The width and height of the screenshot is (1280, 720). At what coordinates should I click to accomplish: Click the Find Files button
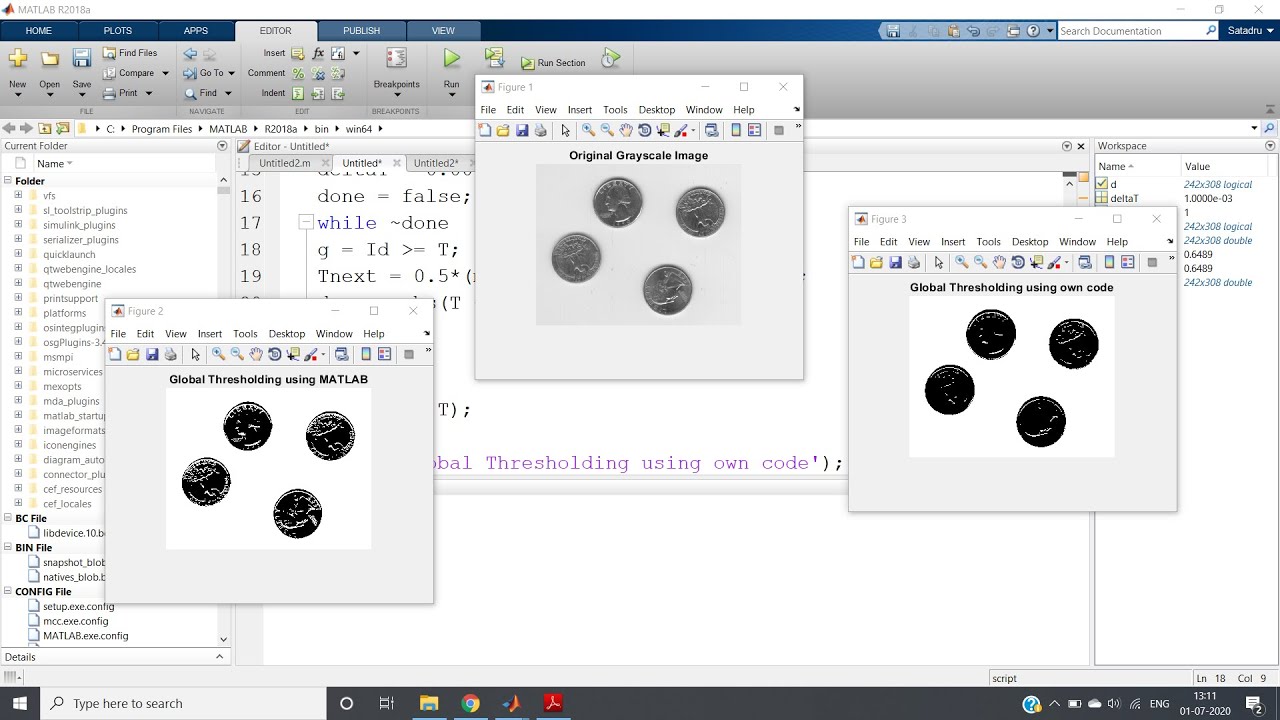click(x=129, y=53)
